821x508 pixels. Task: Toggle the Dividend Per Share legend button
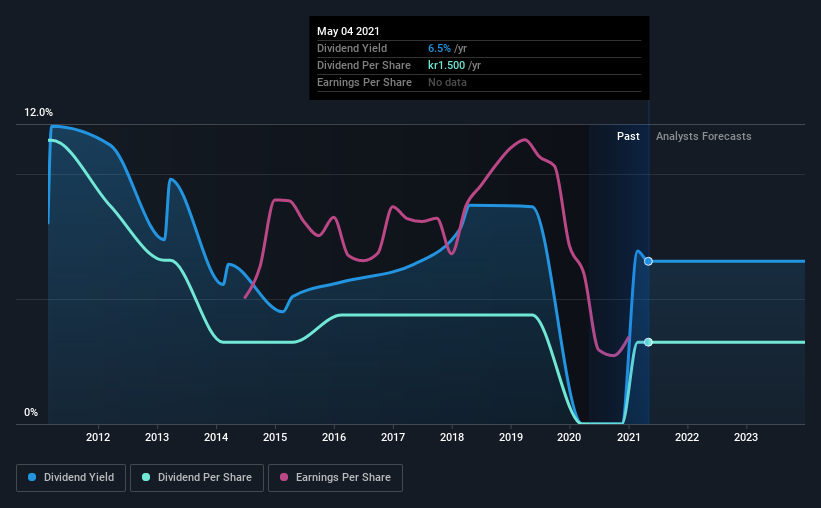197,478
